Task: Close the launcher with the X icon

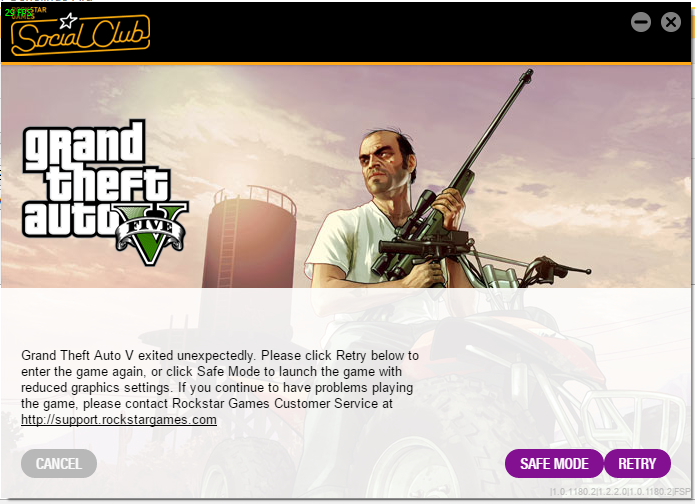Action: pos(671,22)
